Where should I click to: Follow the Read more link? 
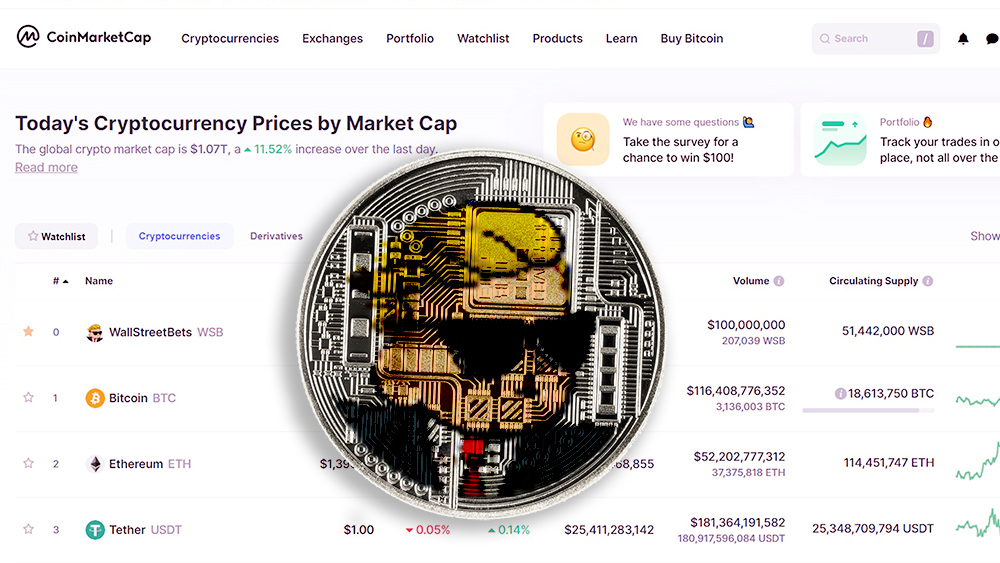click(47, 167)
